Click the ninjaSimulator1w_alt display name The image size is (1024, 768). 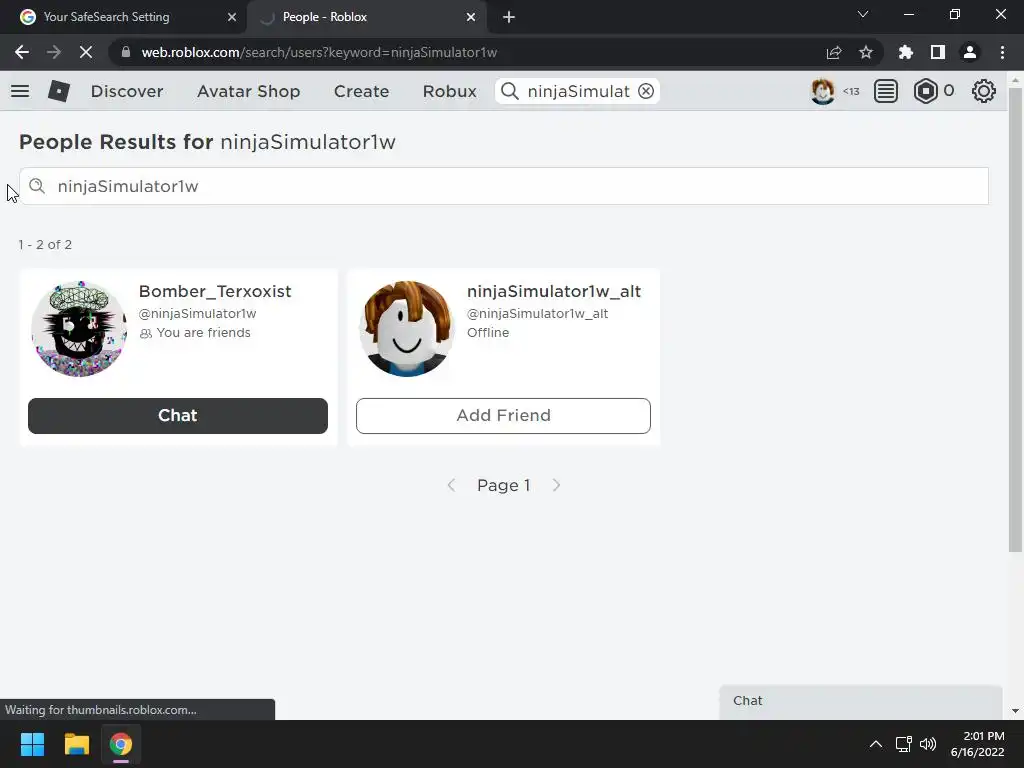554,291
